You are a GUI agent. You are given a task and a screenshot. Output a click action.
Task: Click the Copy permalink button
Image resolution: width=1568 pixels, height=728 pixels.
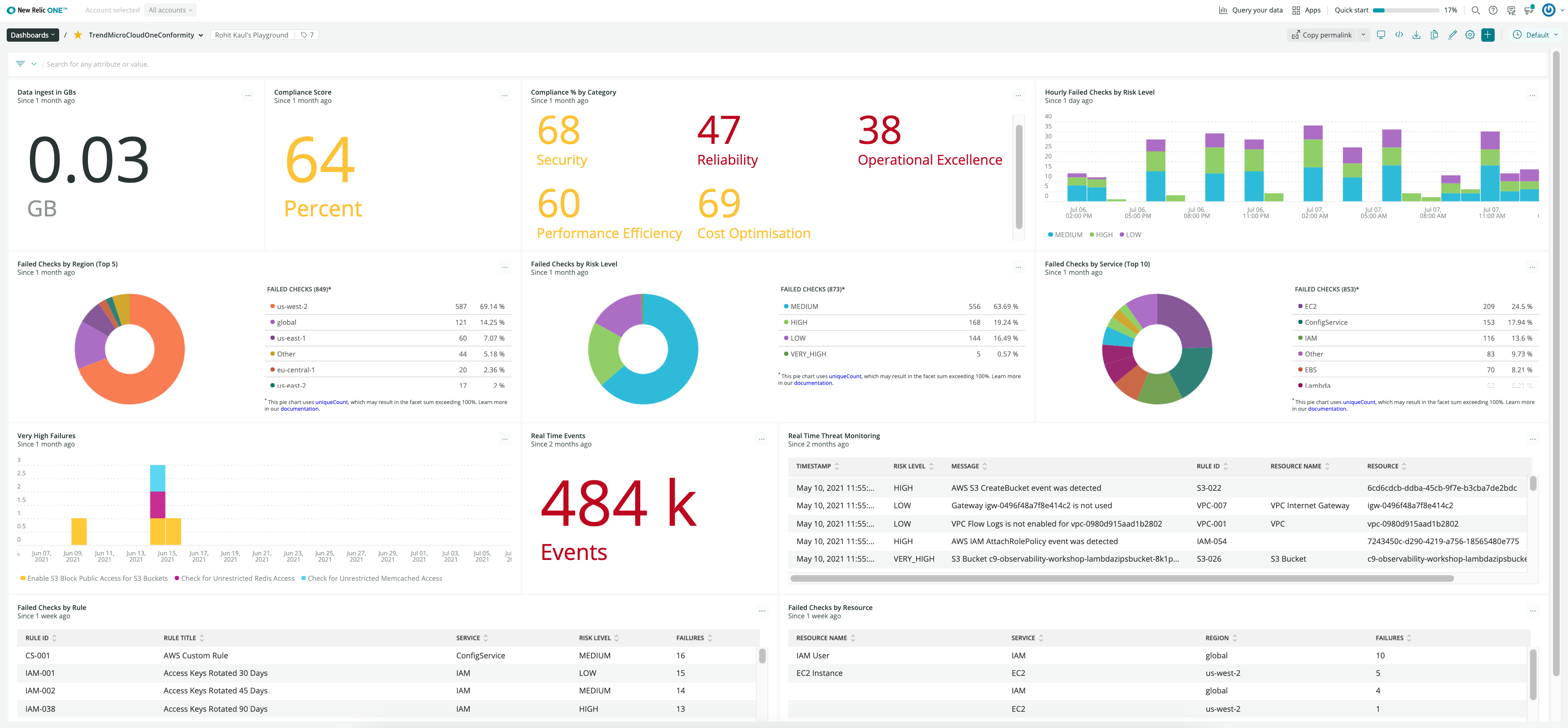(1322, 35)
